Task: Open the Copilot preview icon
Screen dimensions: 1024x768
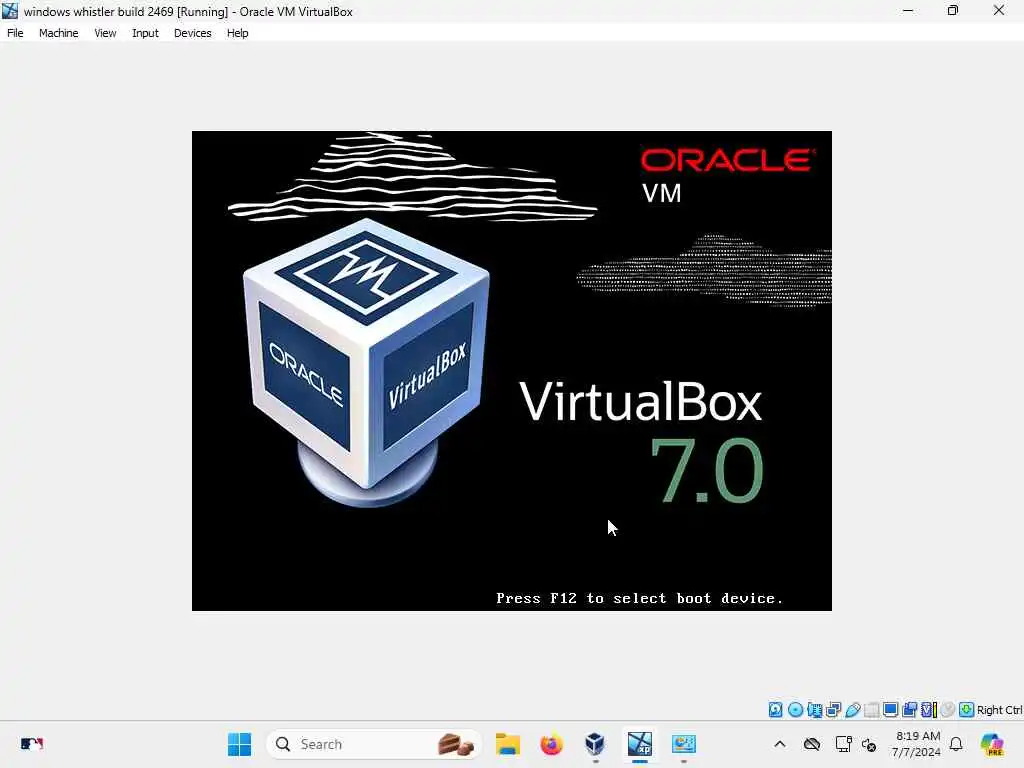Action: coord(992,744)
